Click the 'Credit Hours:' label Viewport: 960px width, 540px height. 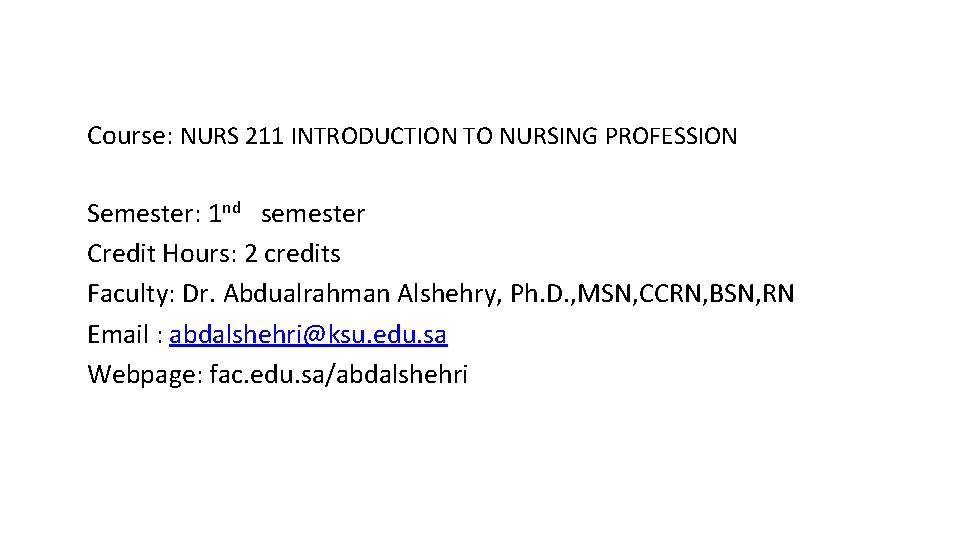click(160, 254)
